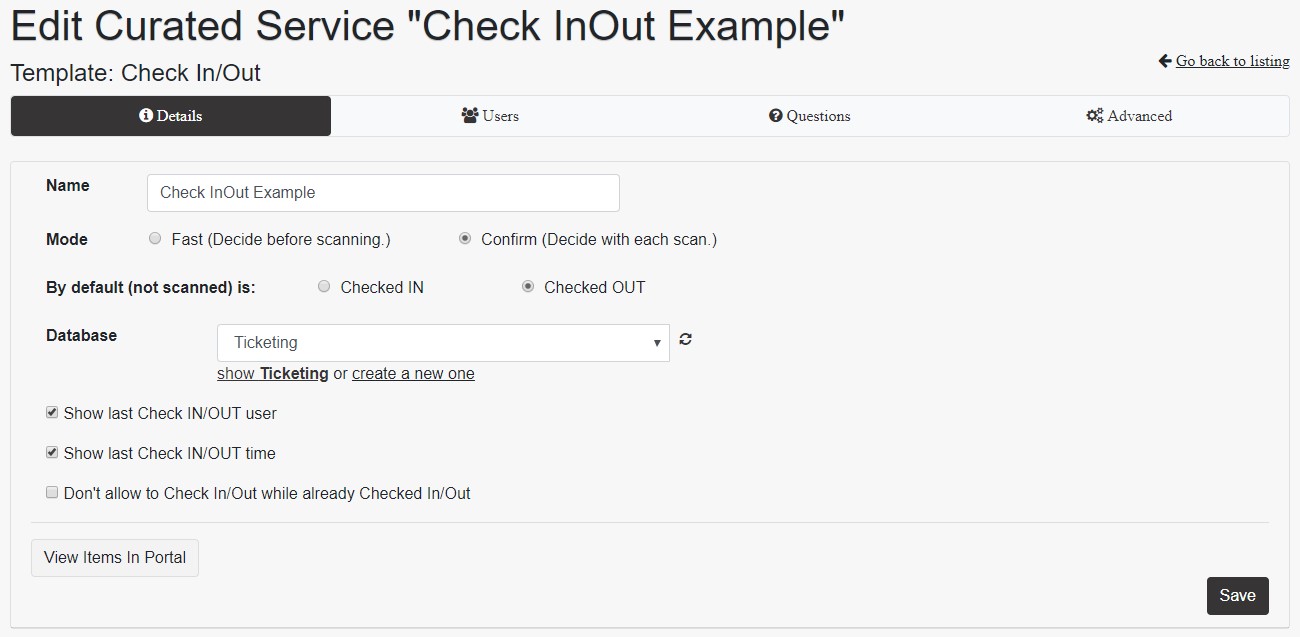
Task: Toggle Show last Check IN/OUT user checkbox
Action: coord(52,412)
